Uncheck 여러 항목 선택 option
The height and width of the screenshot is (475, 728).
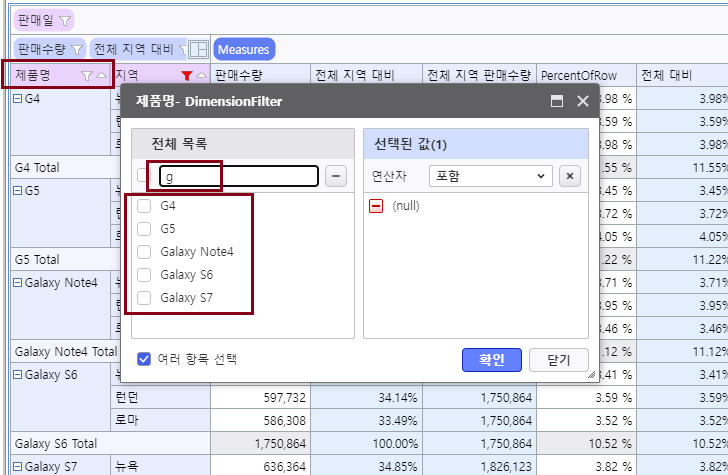point(144,358)
